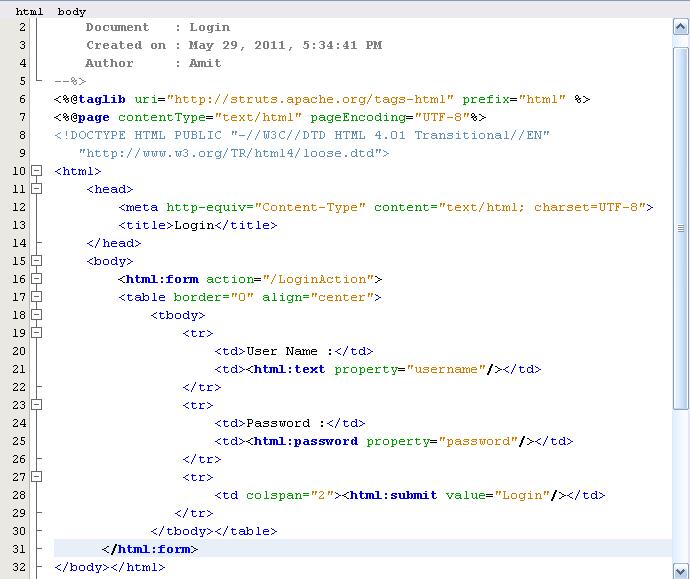This screenshot has height=579, width=690.
Task: Click the closing </head> tag
Action: pos(114,243)
